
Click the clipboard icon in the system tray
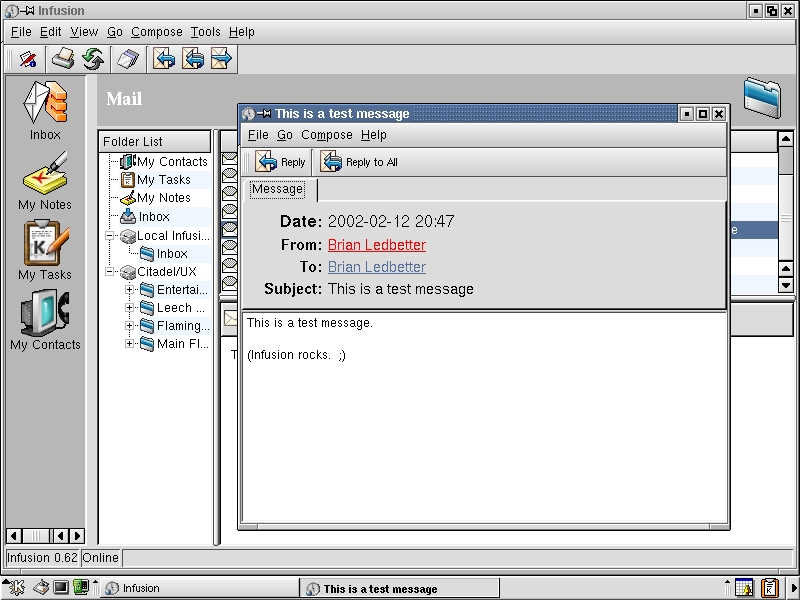pos(769,588)
